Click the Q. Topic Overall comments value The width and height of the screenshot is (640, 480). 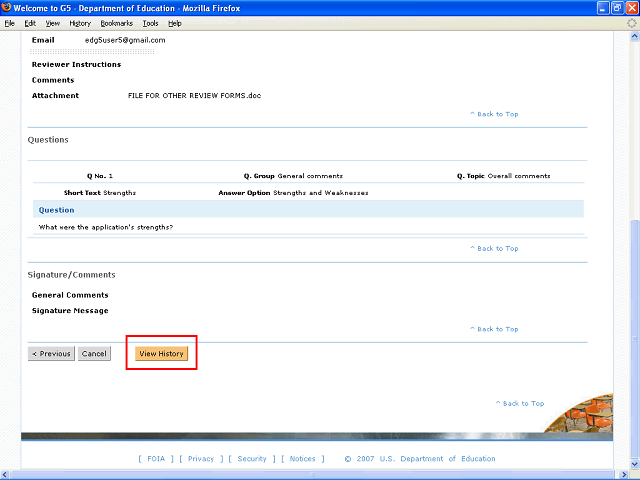(x=519, y=176)
